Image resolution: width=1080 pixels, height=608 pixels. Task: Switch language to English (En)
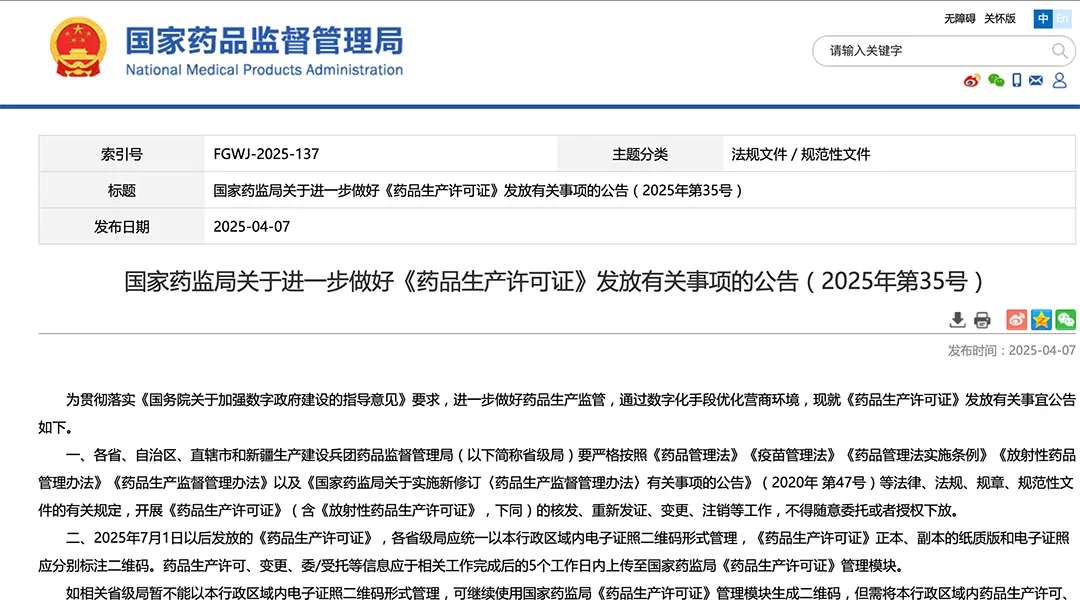(x=1061, y=18)
